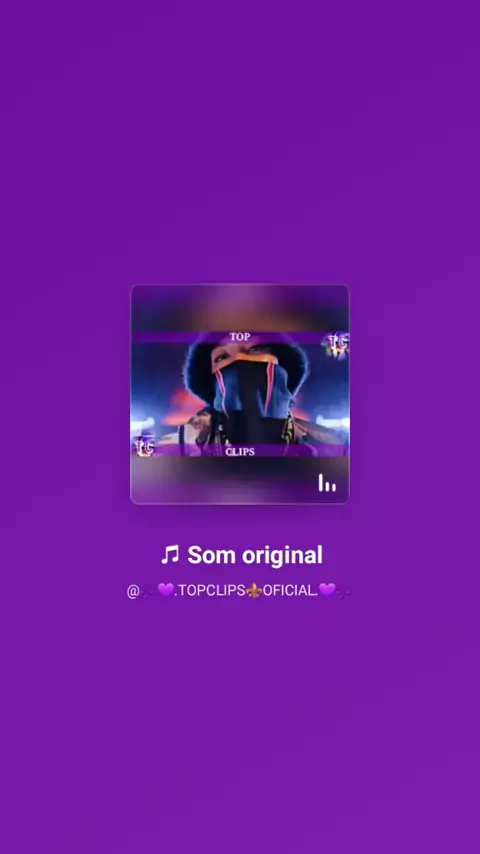480x854 pixels.
Task: Click the OFICIAL part of the username
Action: coord(290,591)
